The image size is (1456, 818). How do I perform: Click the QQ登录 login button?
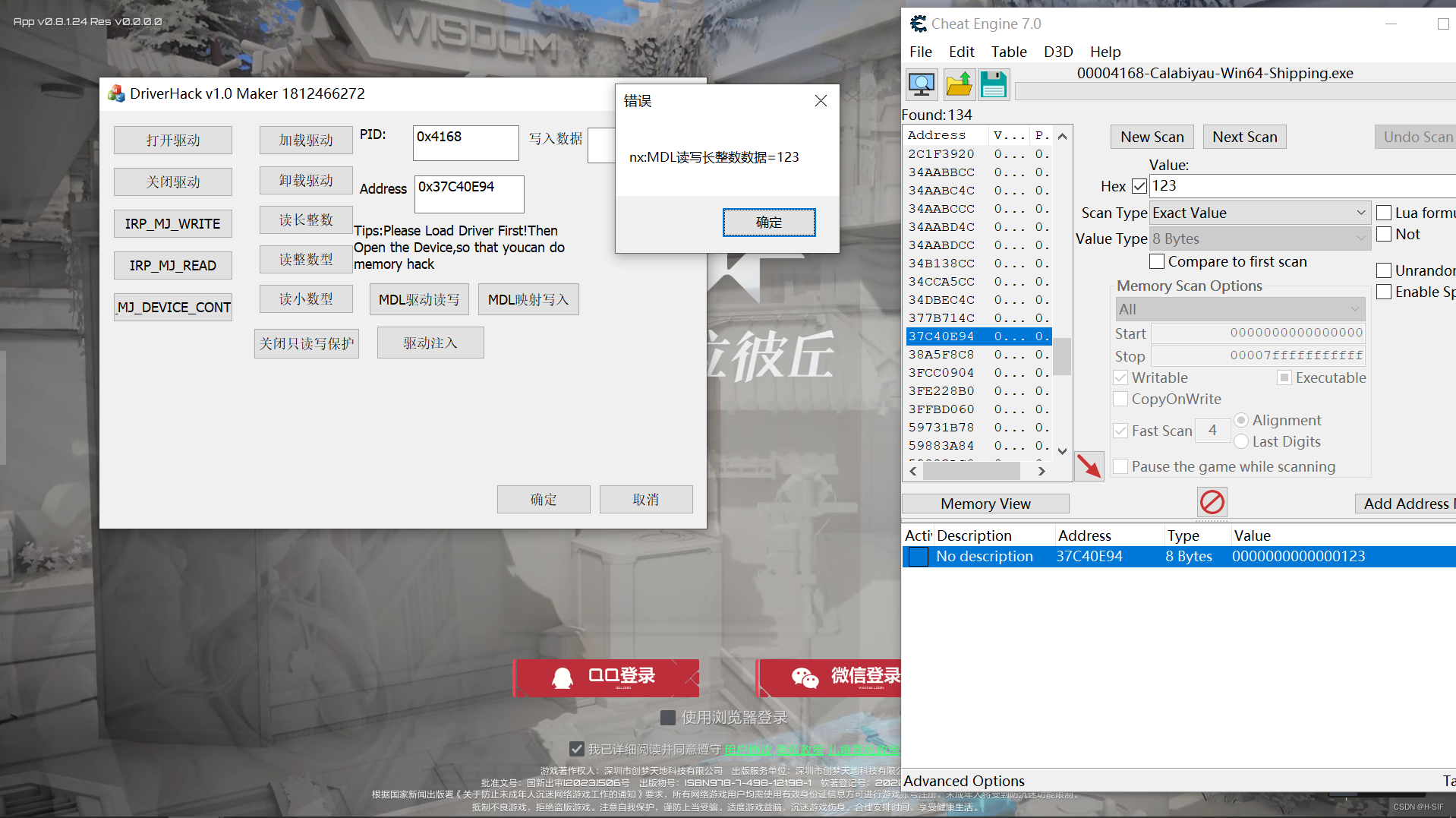click(x=607, y=677)
